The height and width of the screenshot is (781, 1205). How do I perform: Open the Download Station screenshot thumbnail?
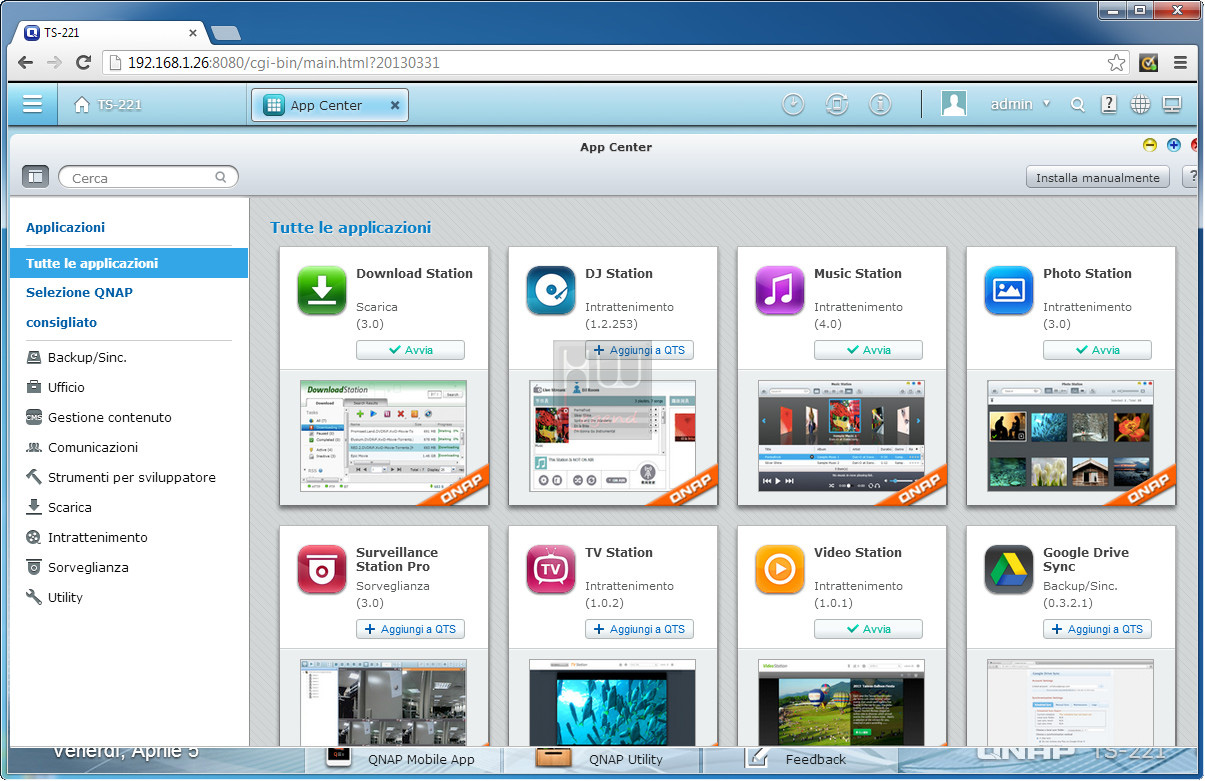click(383, 436)
